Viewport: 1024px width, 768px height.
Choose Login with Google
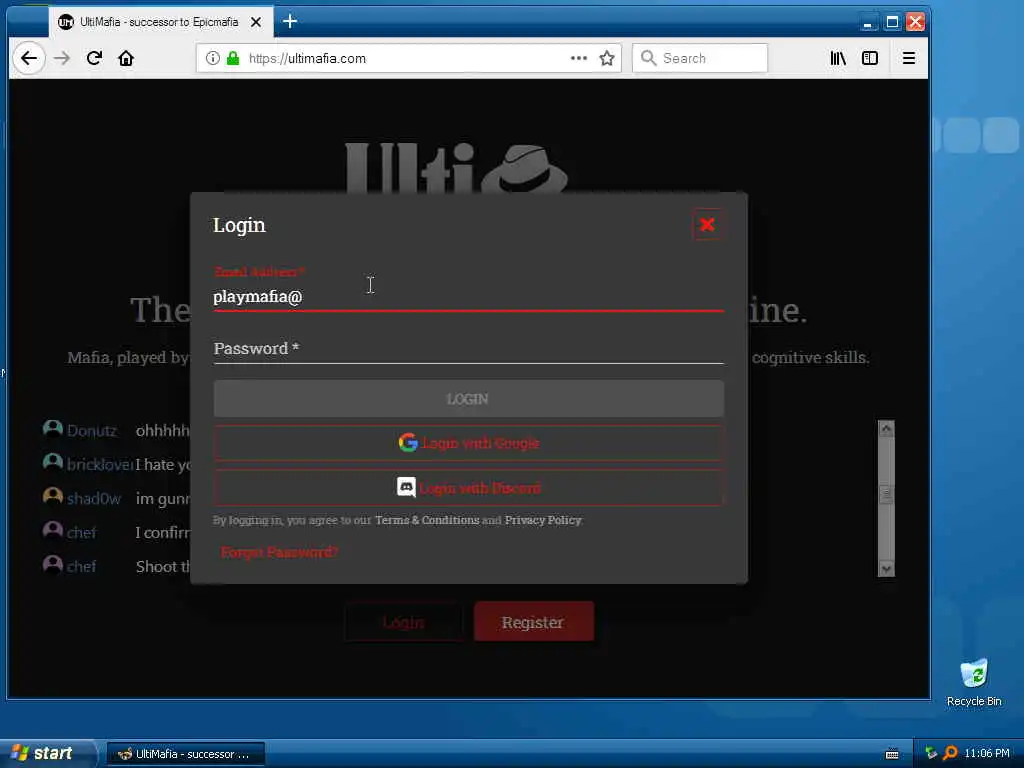pos(468,443)
